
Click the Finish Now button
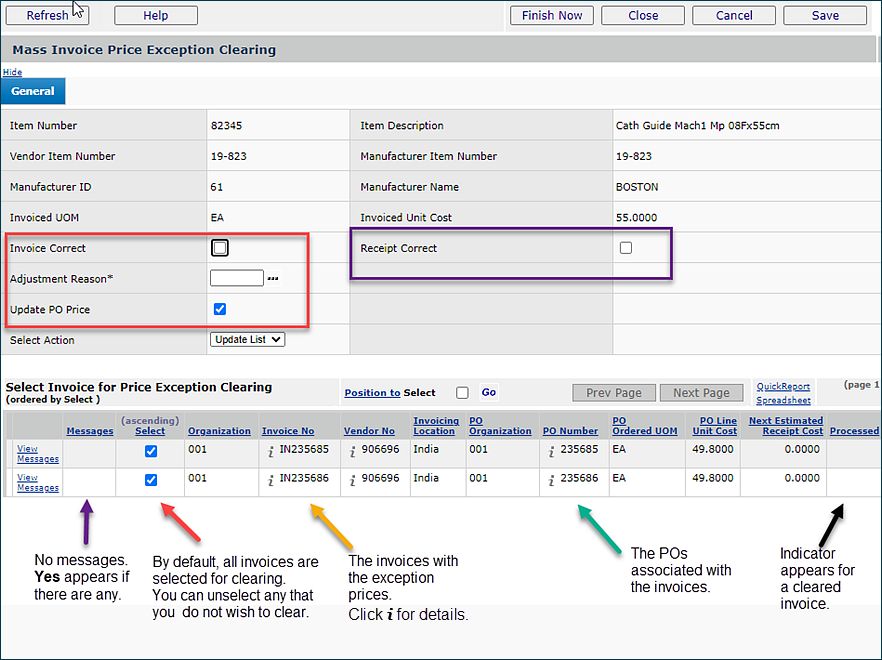[x=551, y=15]
